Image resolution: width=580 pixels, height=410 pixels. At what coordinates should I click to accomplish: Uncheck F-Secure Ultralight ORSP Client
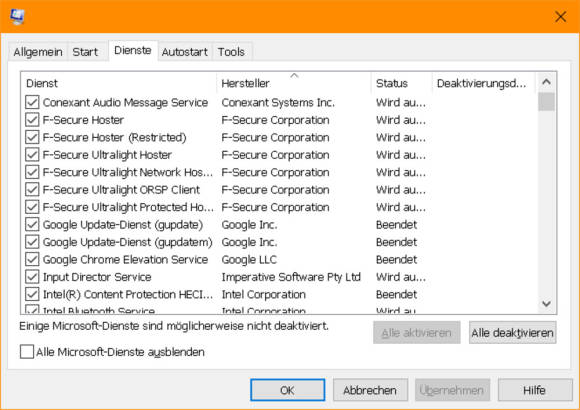(32, 189)
